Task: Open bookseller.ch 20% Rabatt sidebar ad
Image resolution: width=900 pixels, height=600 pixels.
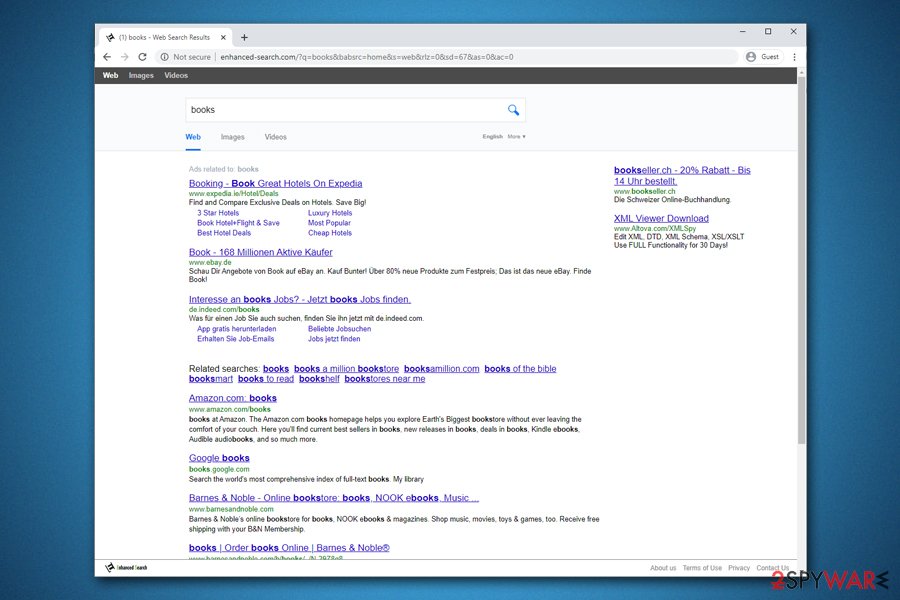Action: click(x=682, y=176)
